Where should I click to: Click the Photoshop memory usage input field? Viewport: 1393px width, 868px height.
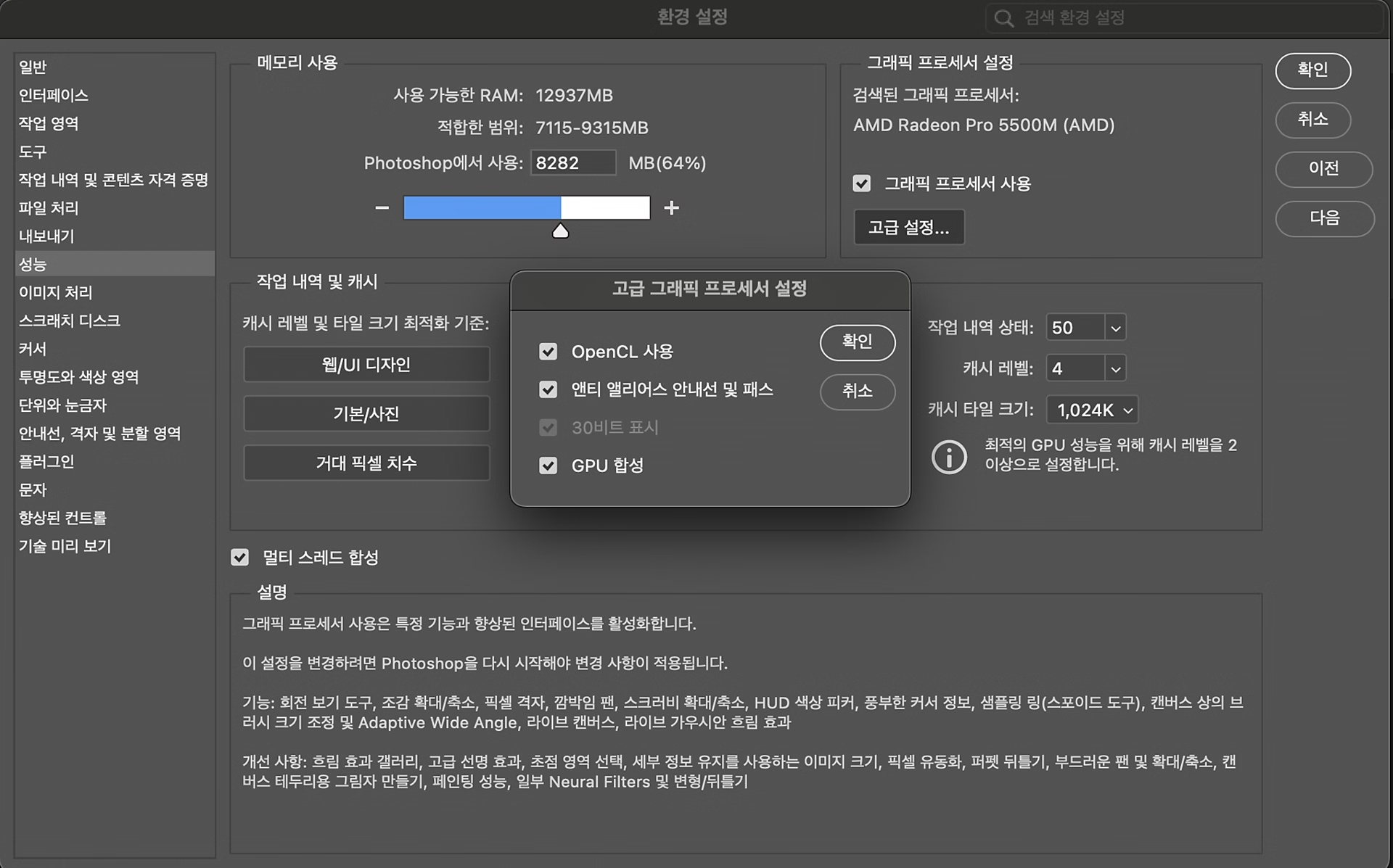click(x=572, y=163)
